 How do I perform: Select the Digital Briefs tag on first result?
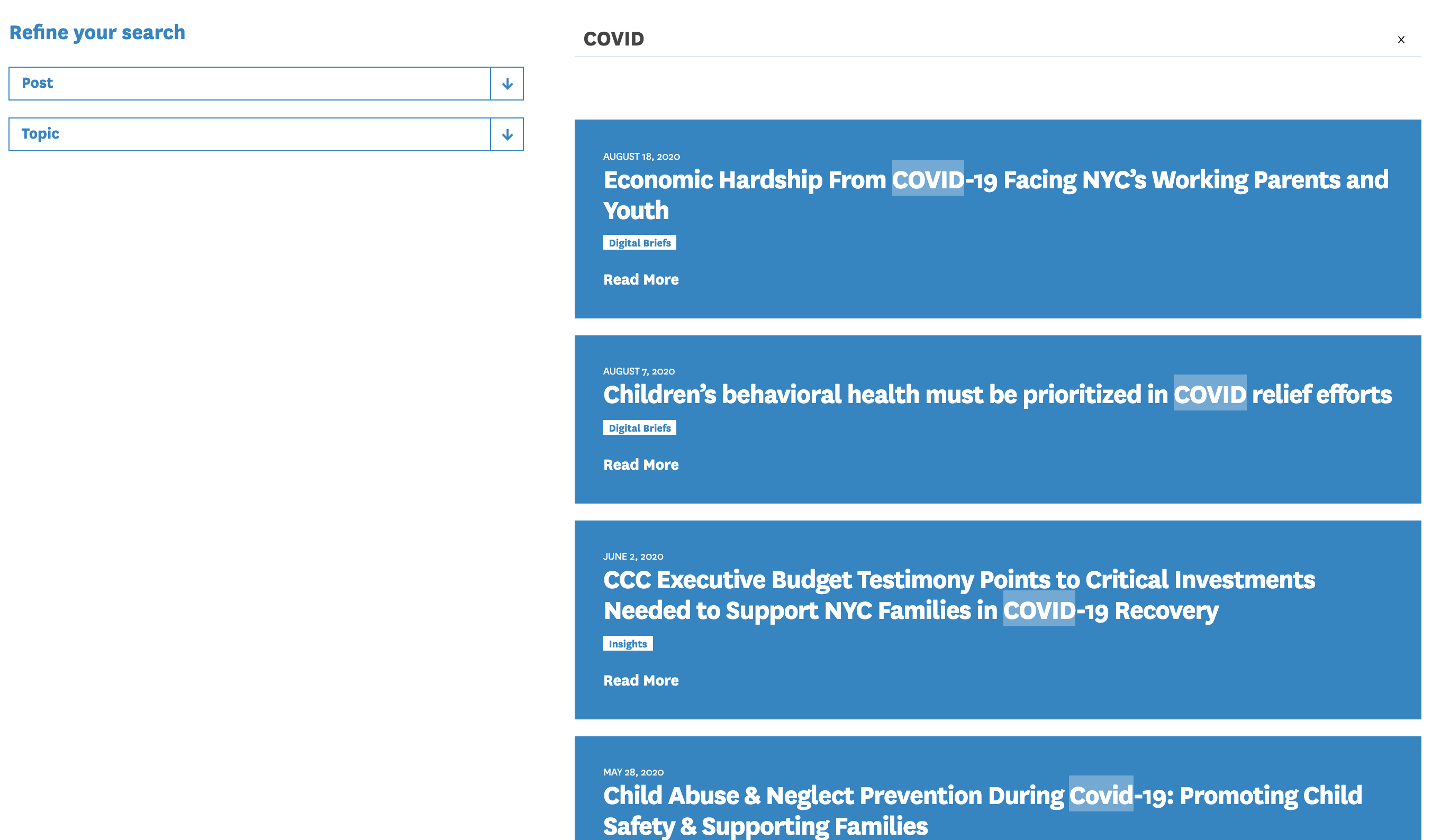639,242
